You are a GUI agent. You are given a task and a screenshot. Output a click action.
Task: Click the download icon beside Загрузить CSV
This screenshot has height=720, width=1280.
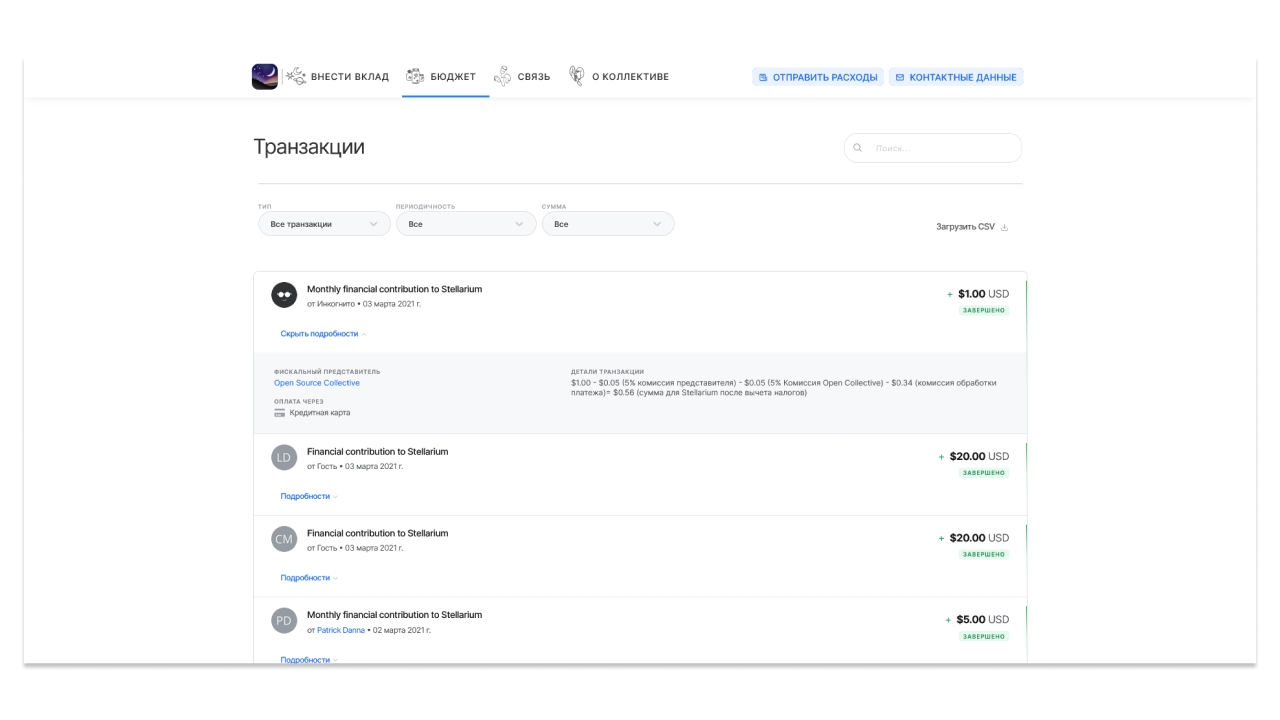click(x=1004, y=227)
